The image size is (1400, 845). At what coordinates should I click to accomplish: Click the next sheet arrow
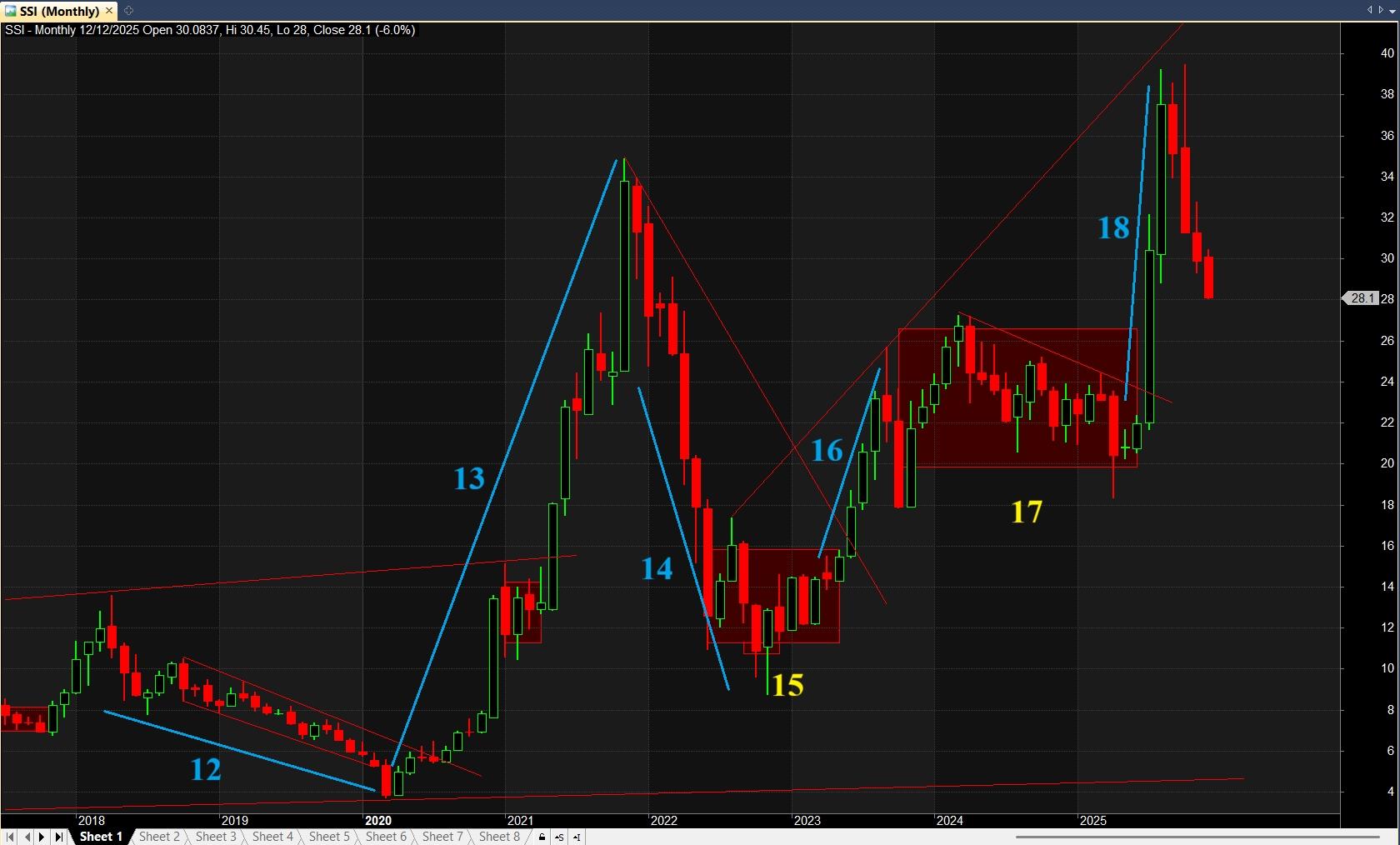[x=42, y=837]
